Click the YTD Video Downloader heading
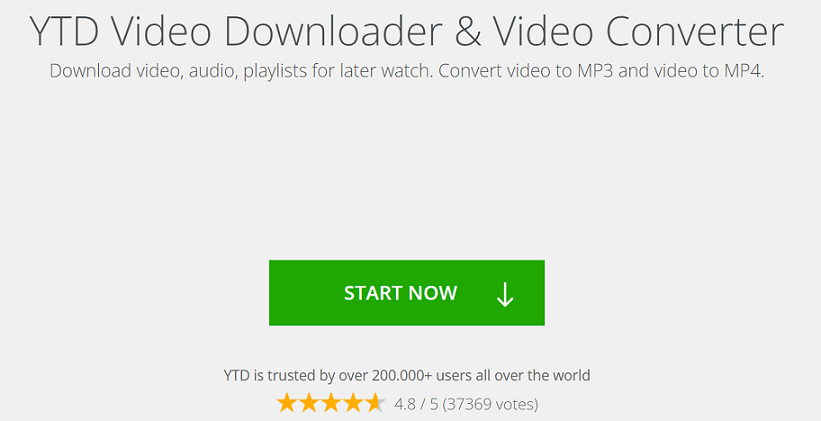The height and width of the screenshot is (421, 821). pos(407,31)
